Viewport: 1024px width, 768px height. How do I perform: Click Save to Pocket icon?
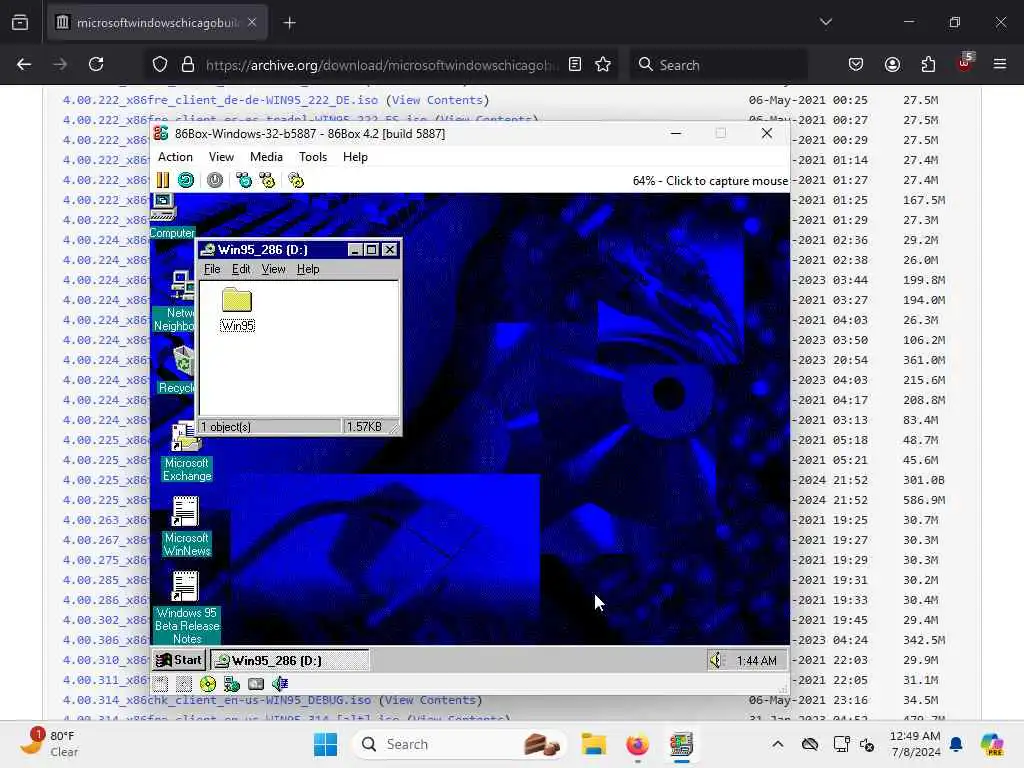856,65
